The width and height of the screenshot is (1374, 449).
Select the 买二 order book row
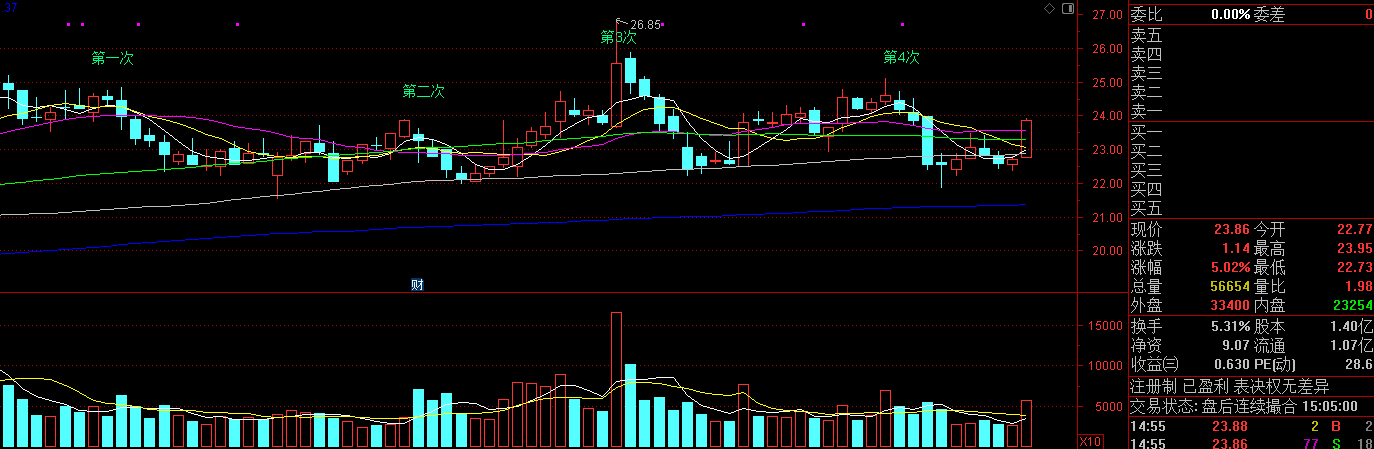(x=1251, y=151)
